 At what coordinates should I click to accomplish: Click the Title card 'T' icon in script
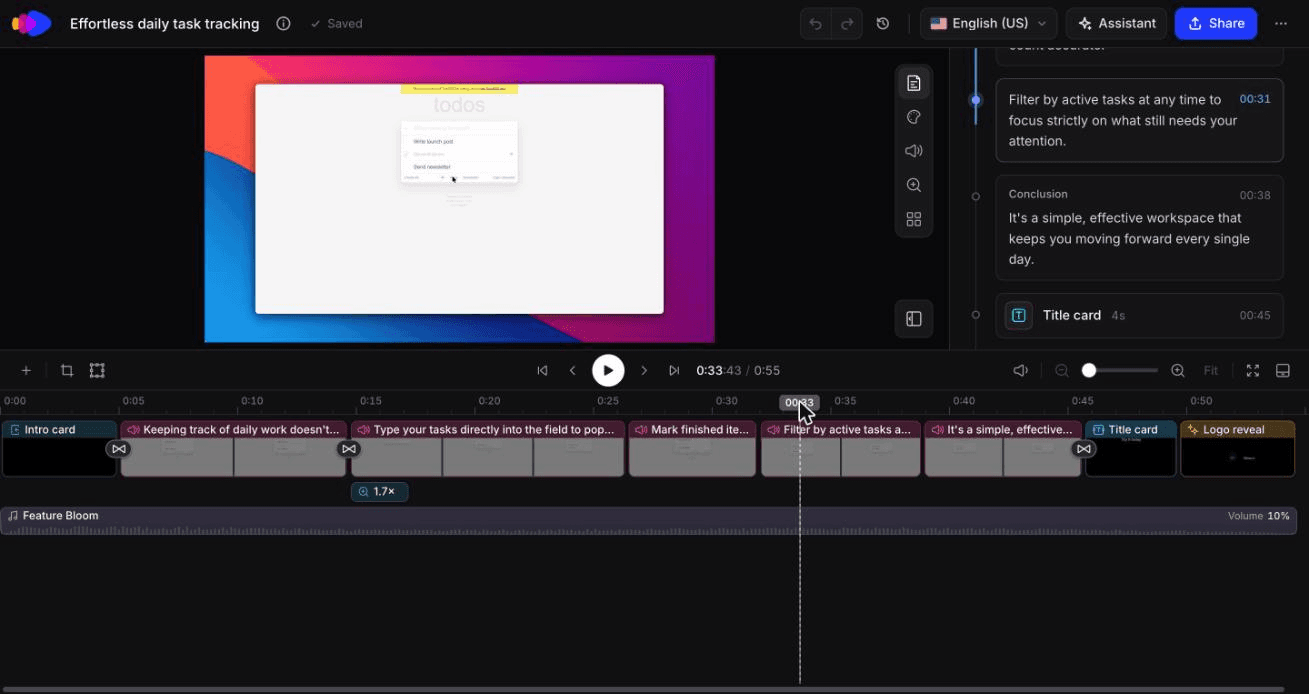[x=1018, y=315]
